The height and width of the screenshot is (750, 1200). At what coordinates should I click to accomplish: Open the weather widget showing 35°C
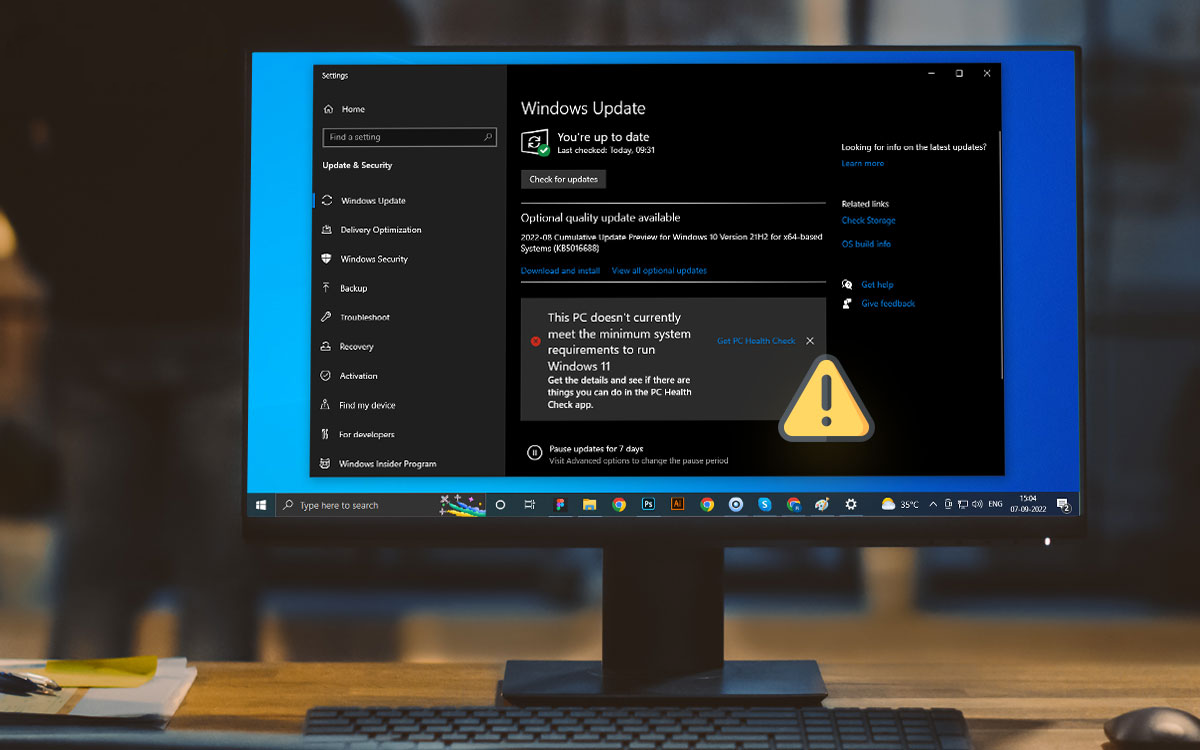[x=900, y=505]
